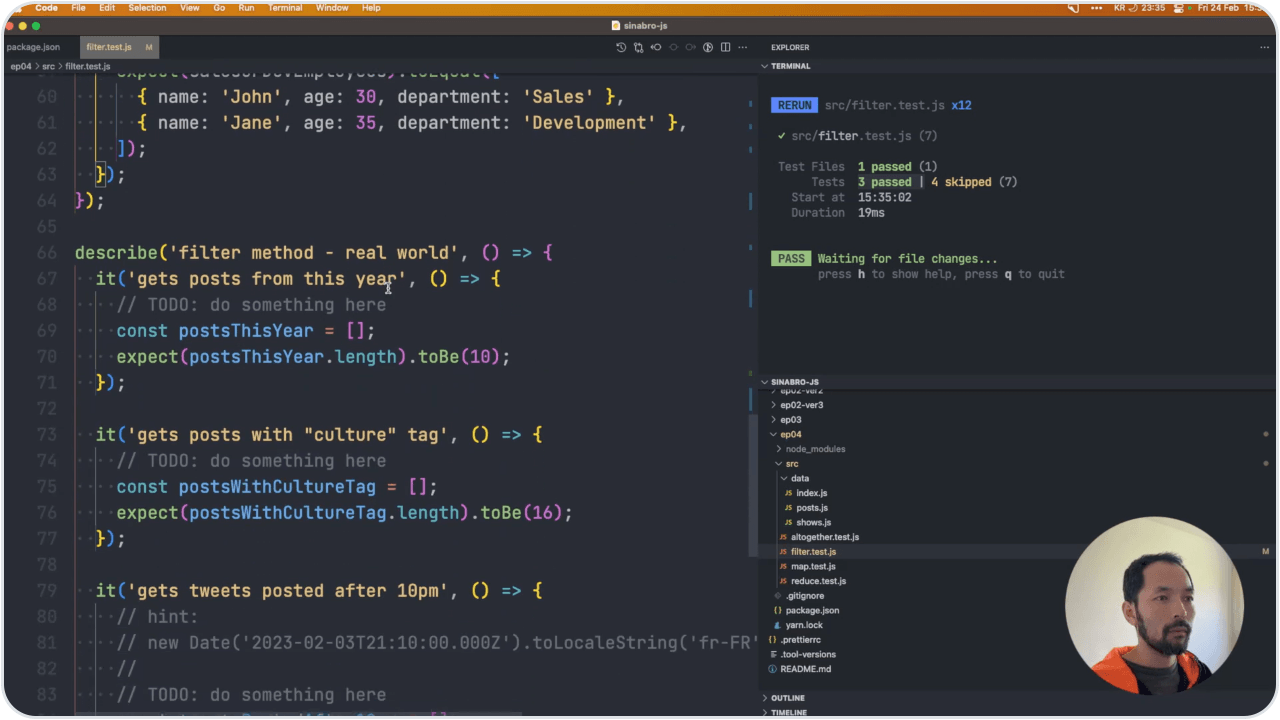Collapse the data folder
This screenshot has height=720, width=1280.
click(784, 479)
